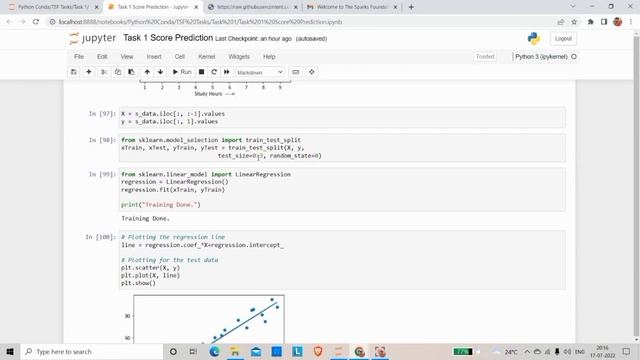Open the notifications center icon

[x=626, y=351]
